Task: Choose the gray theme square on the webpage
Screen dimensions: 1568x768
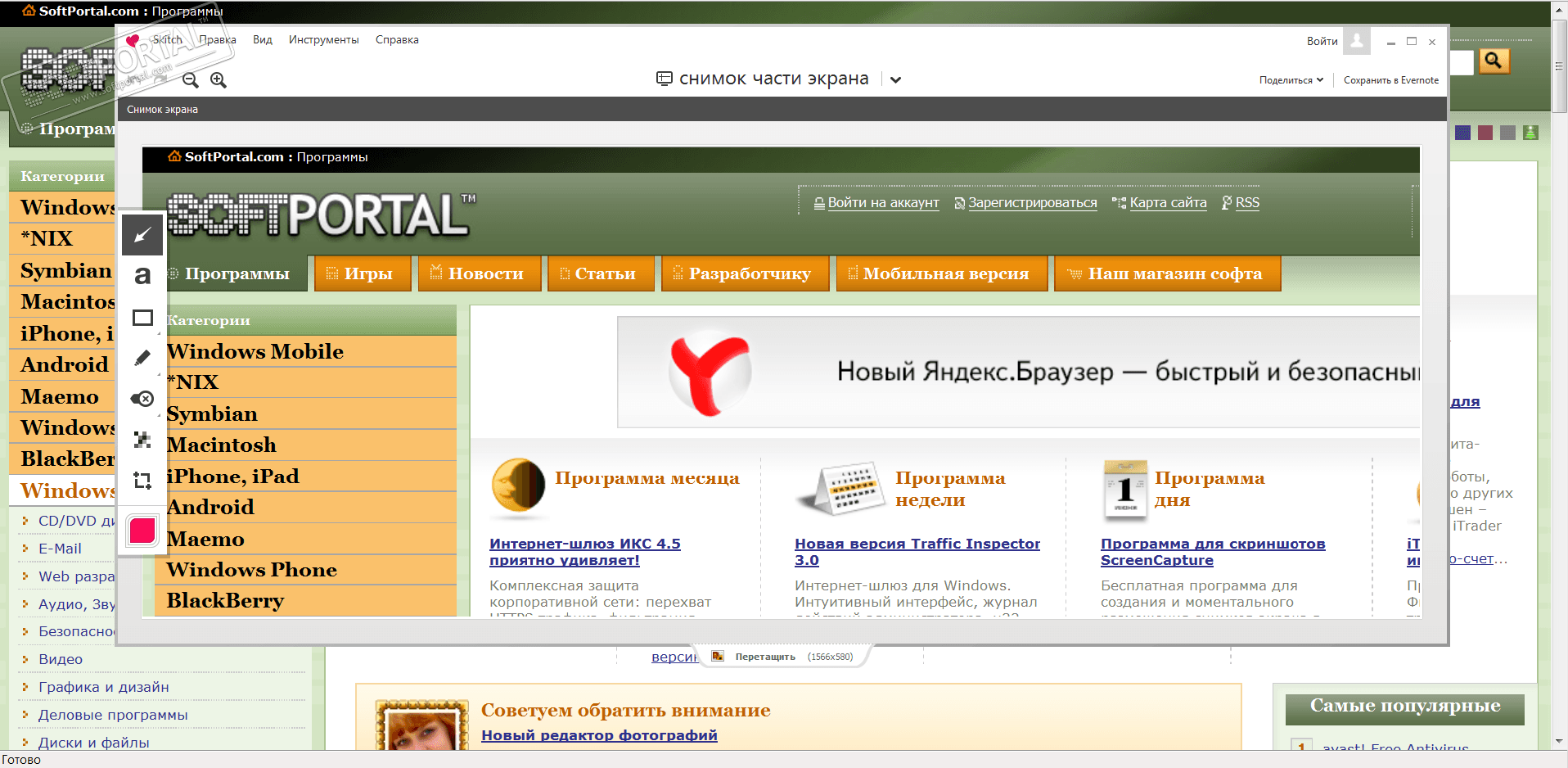Action: (x=1507, y=133)
